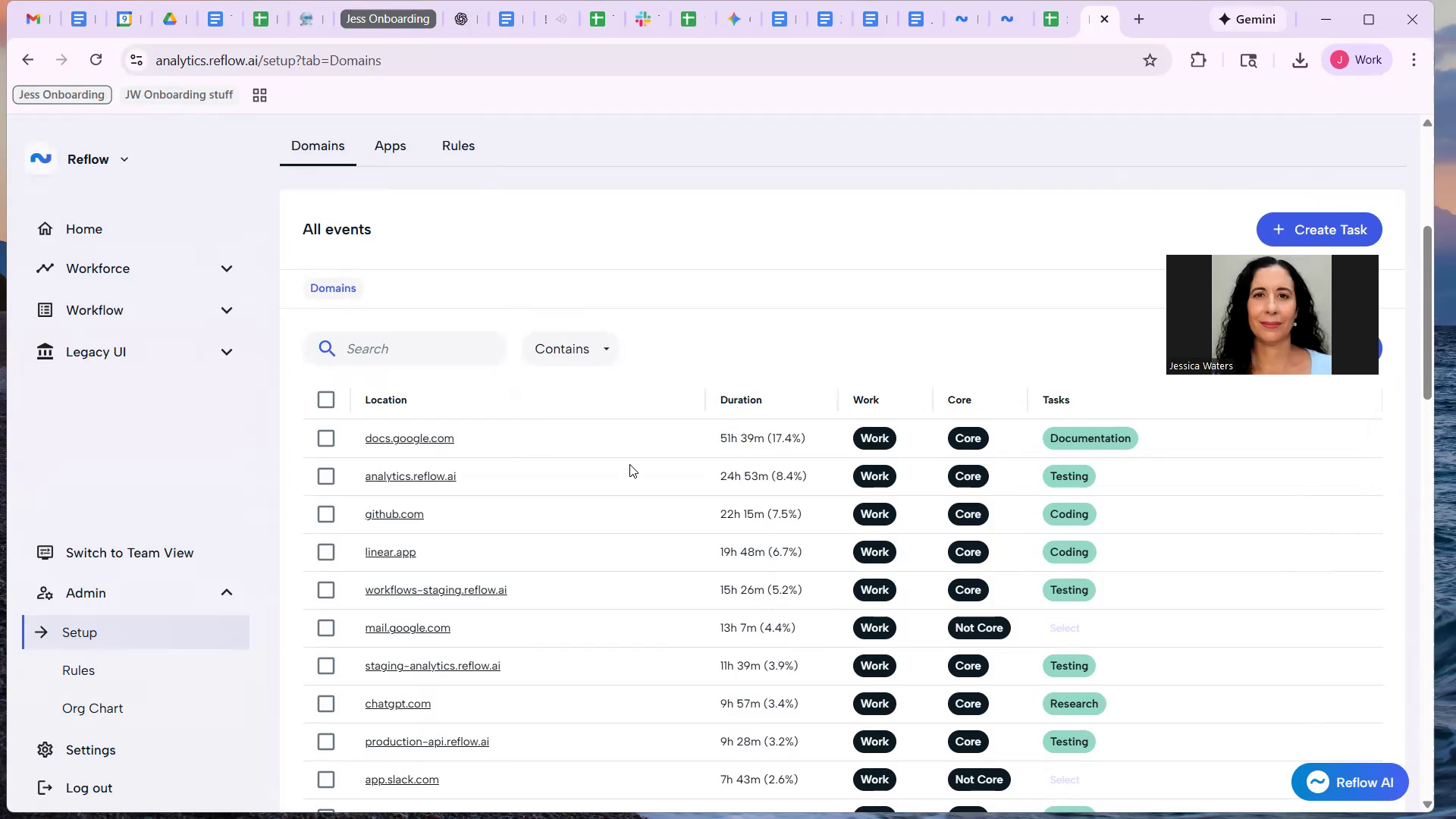The height and width of the screenshot is (819, 1456).
Task: Click into the Search input field
Action: 421,349
